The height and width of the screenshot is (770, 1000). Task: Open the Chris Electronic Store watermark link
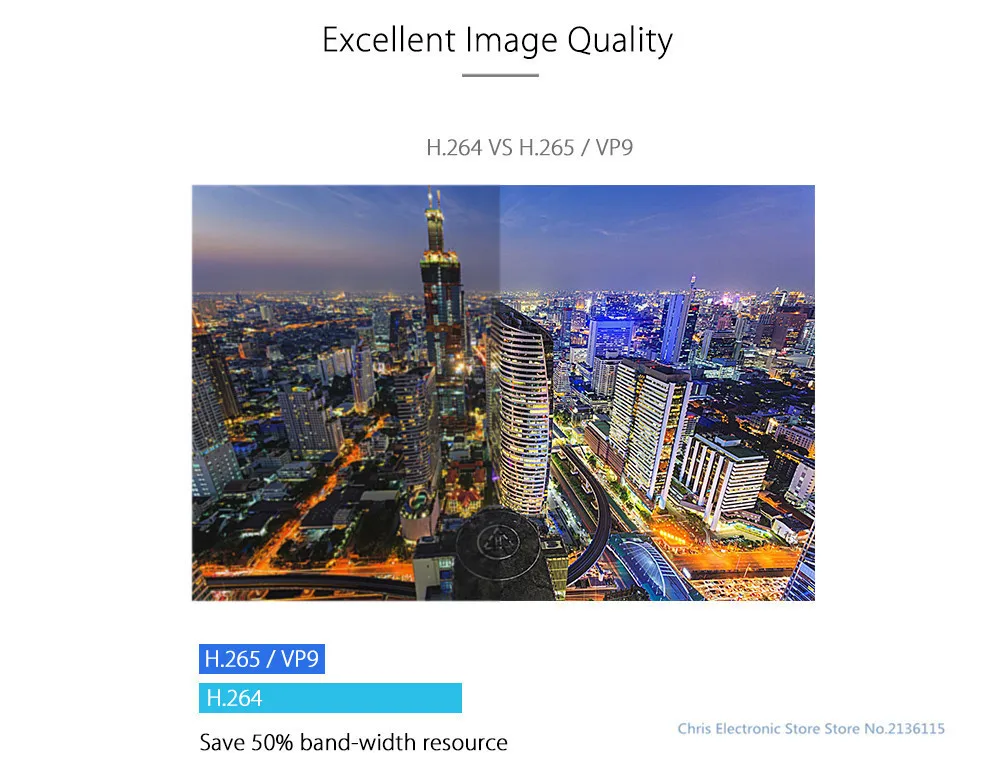click(811, 729)
